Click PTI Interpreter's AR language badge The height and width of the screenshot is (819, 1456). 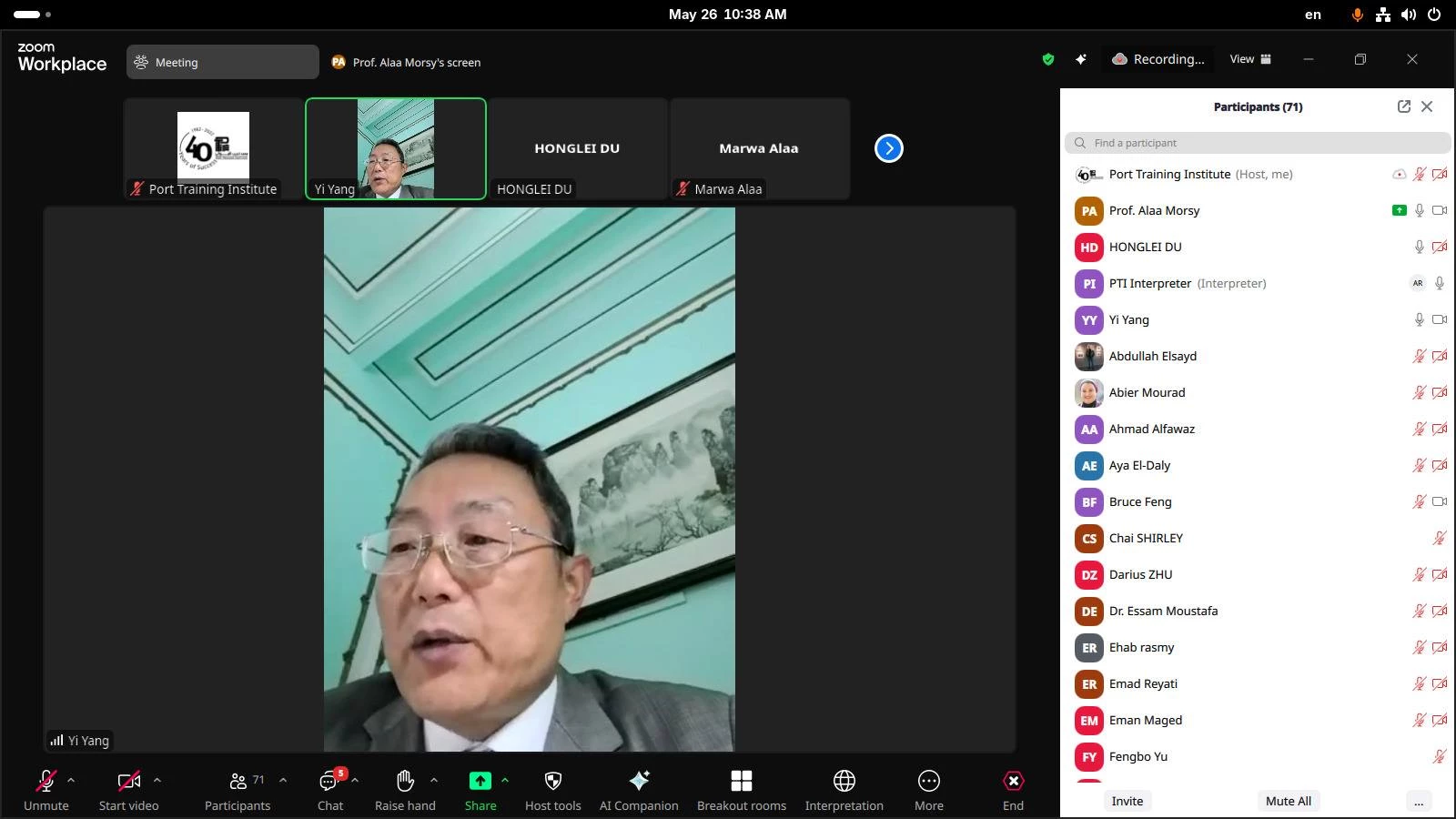point(1418,283)
